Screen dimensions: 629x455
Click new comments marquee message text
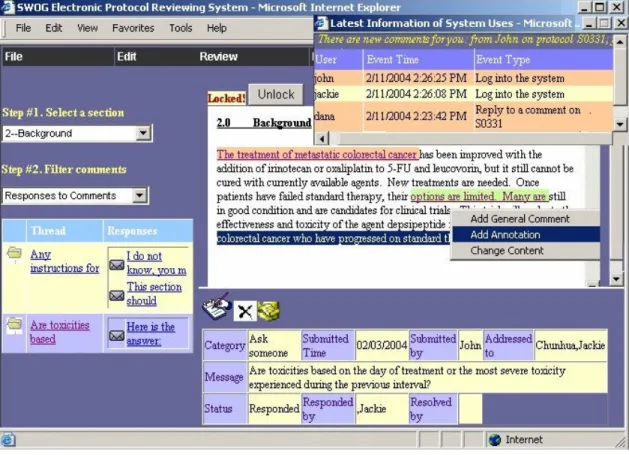pyautogui.click(x=465, y=39)
